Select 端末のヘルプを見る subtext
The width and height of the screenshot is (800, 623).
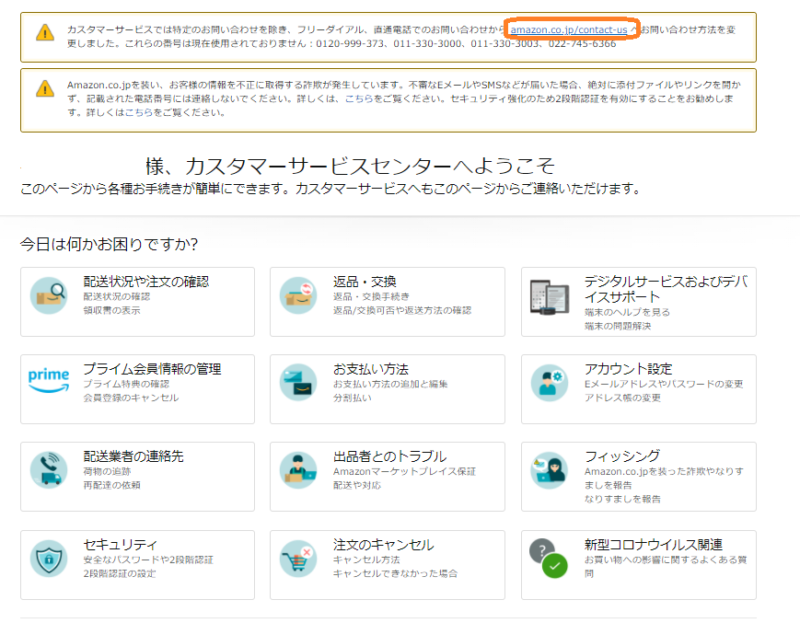click(x=627, y=312)
